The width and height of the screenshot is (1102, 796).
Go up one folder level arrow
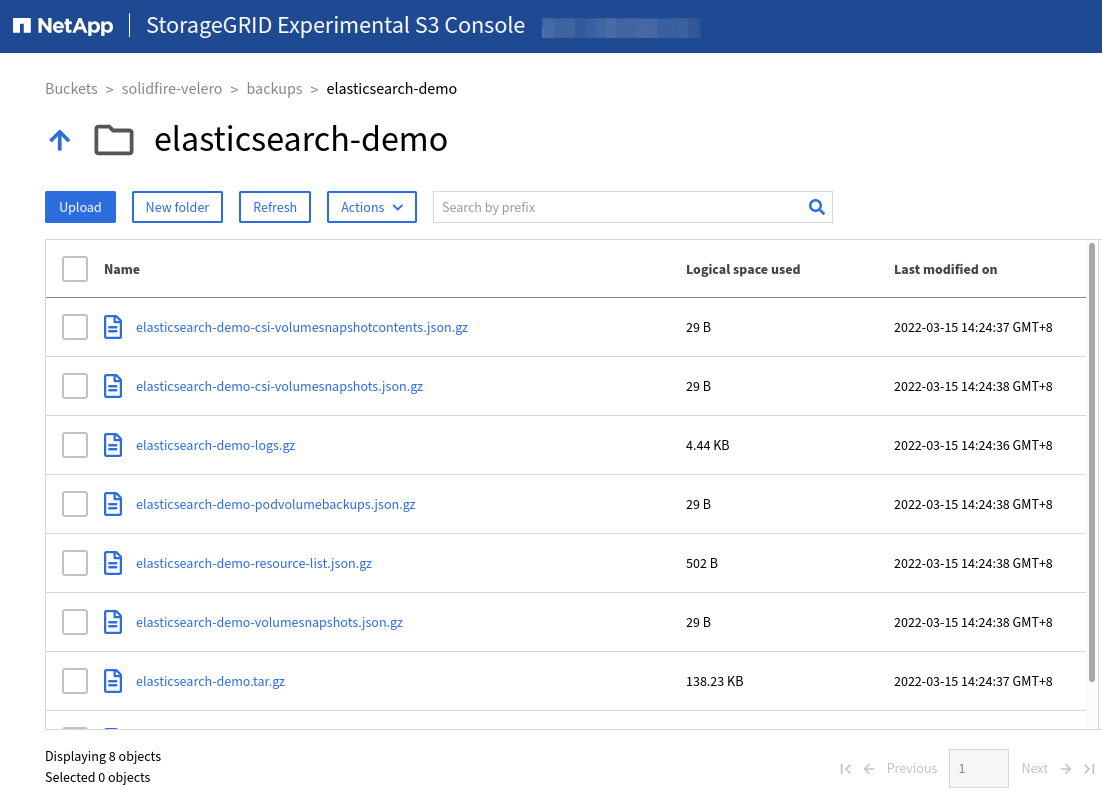(60, 140)
